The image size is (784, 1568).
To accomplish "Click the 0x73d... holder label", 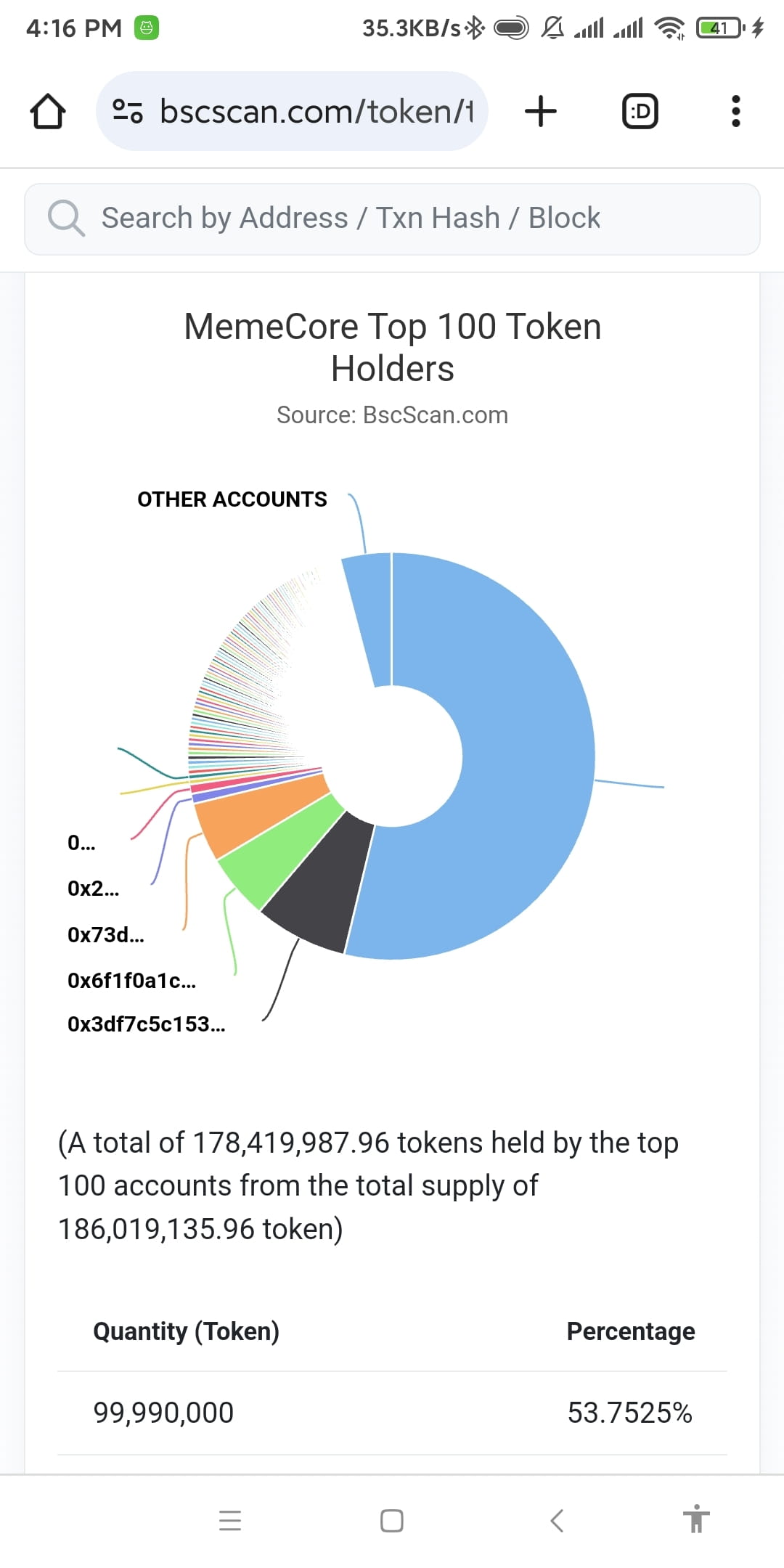I will (105, 935).
